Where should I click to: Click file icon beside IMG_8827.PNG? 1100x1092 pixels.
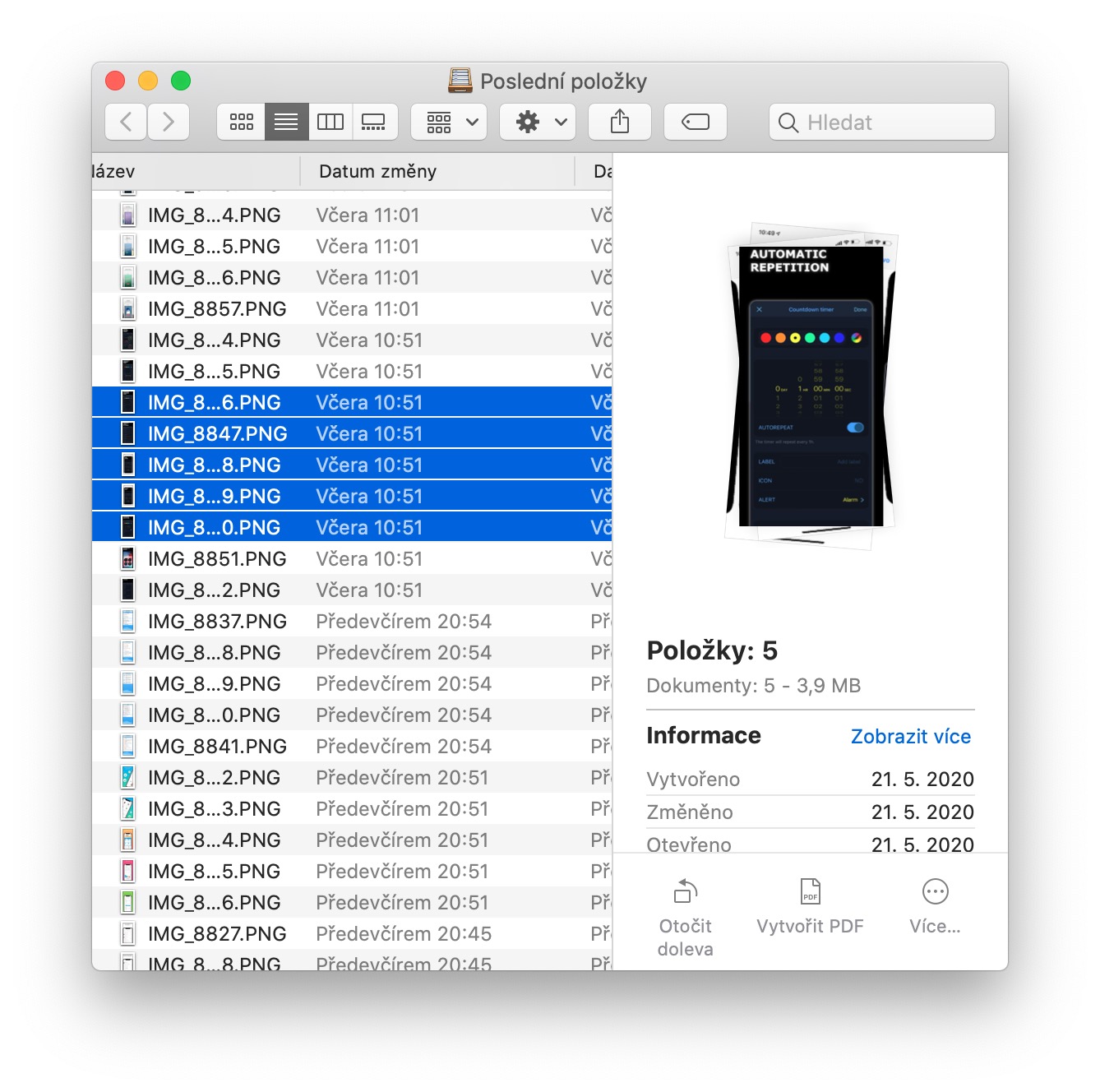pos(128,934)
